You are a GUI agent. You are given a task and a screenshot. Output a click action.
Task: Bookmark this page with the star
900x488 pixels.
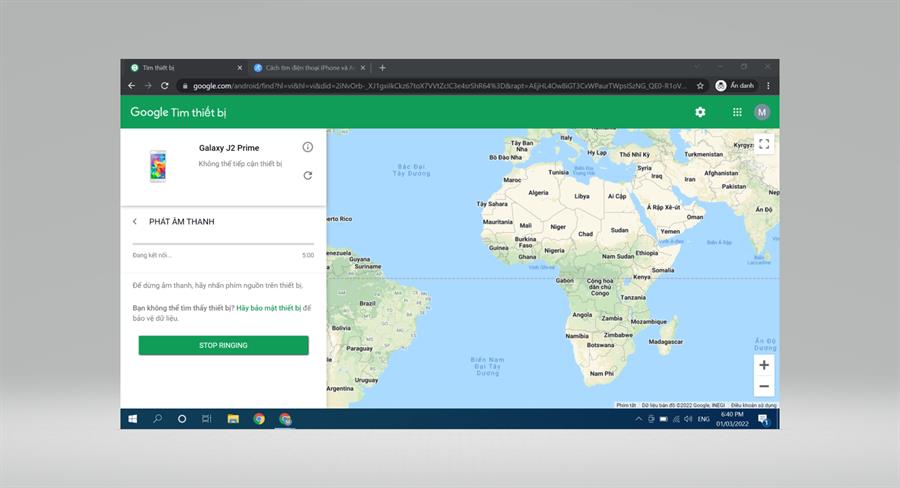click(x=700, y=86)
